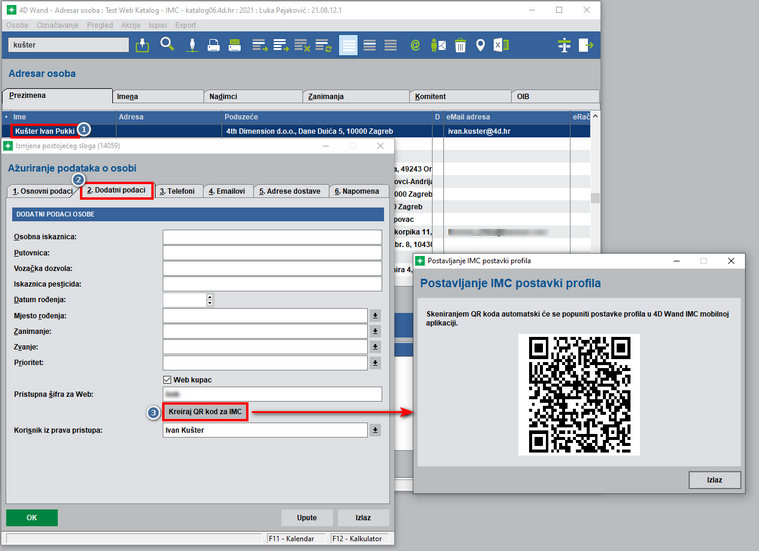Click the first list-with-green-arrow icon

click(260, 46)
